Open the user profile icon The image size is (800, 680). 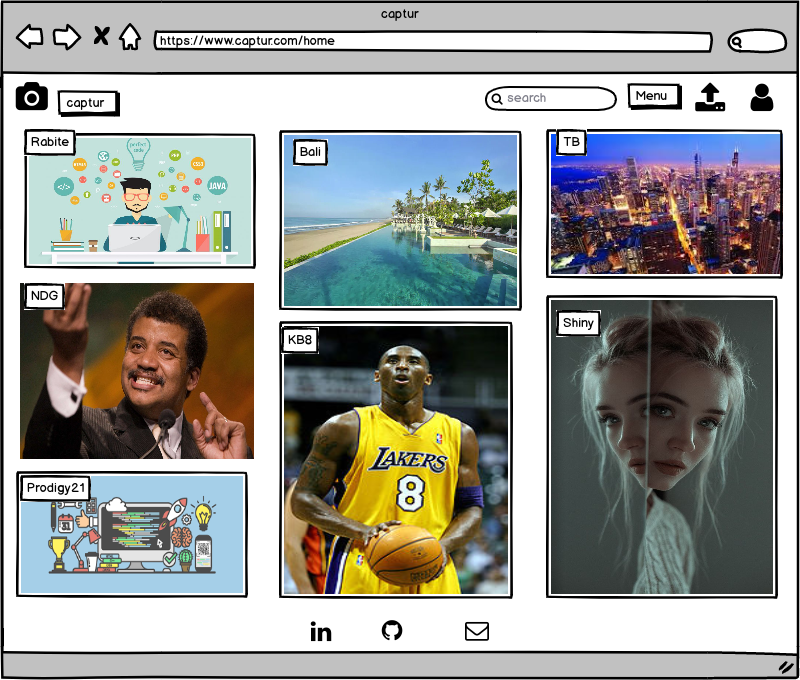coord(762,97)
